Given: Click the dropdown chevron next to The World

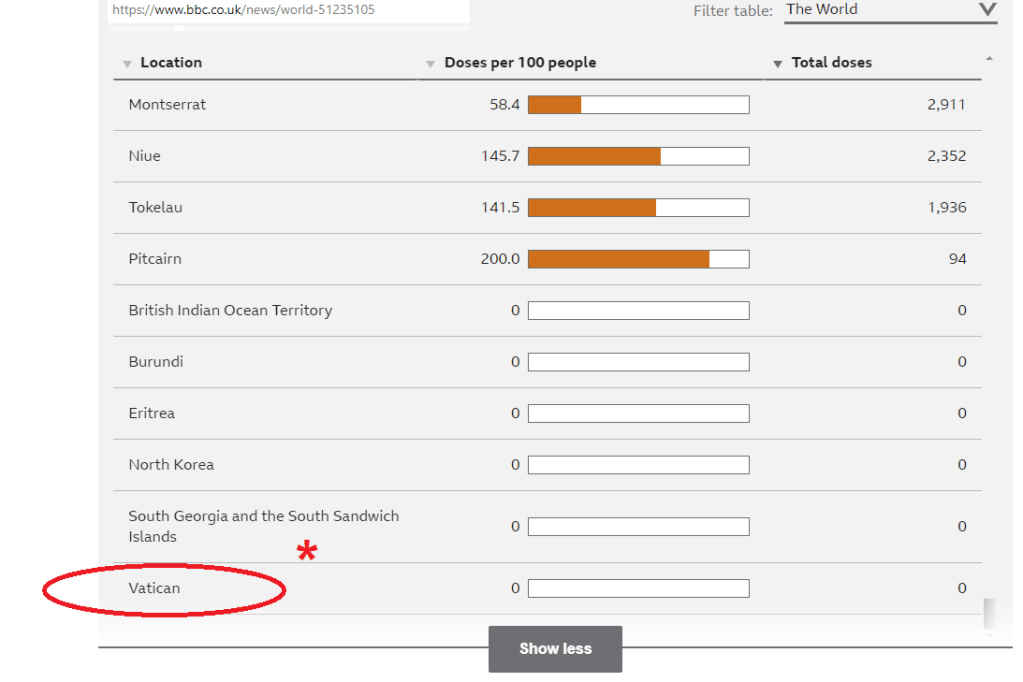Looking at the screenshot, I should coord(987,10).
